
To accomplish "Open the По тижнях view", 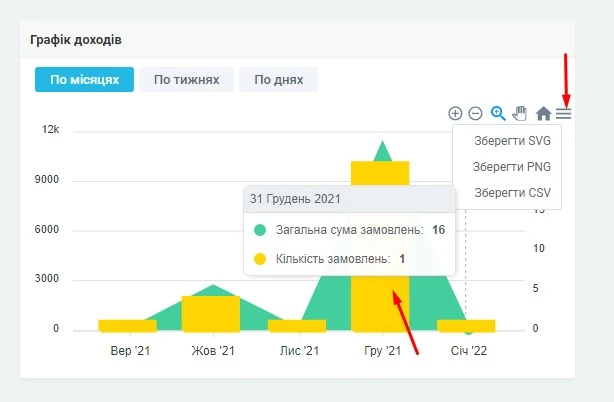I will pos(187,80).
